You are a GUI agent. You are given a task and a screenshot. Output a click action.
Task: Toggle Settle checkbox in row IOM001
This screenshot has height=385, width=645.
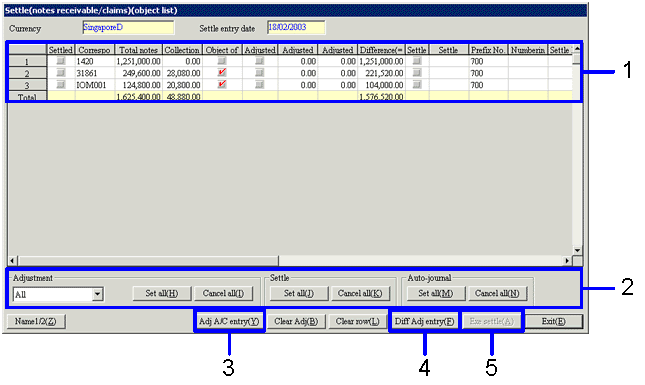417,85
